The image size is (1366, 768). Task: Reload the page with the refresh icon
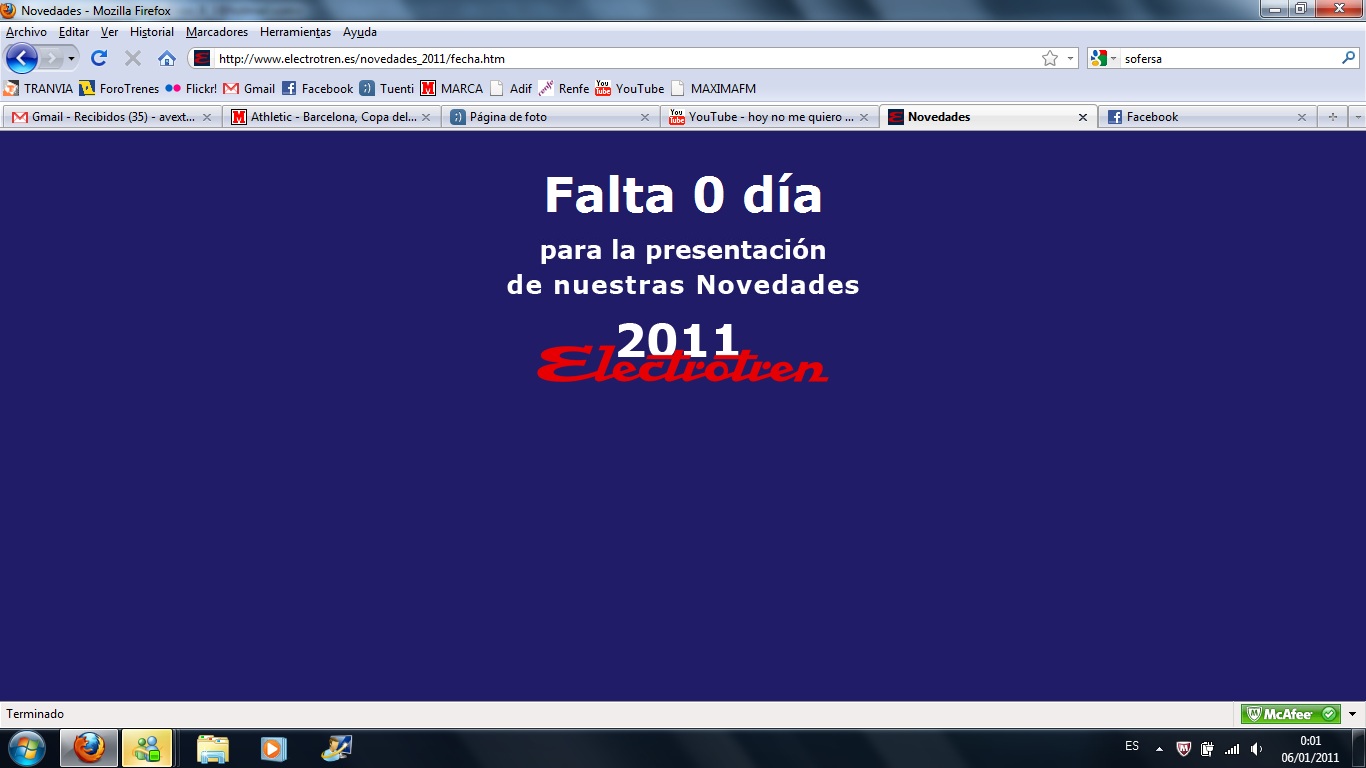pyautogui.click(x=99, y=58)
